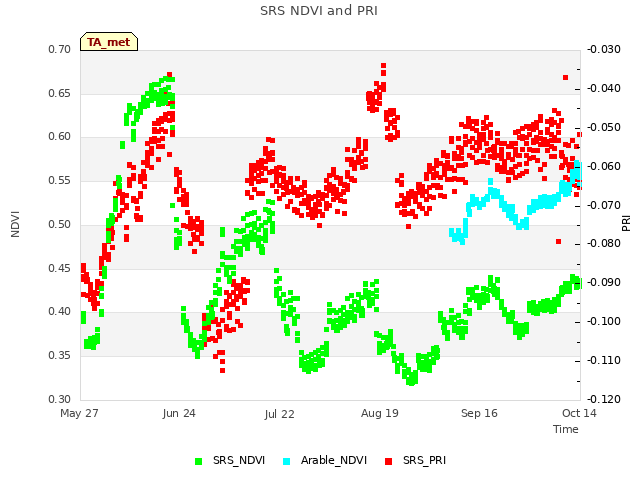Click the cyan Arable_NDVI legend swatch
This screenshot has height=480, width=640.
[x=287, y=461]
